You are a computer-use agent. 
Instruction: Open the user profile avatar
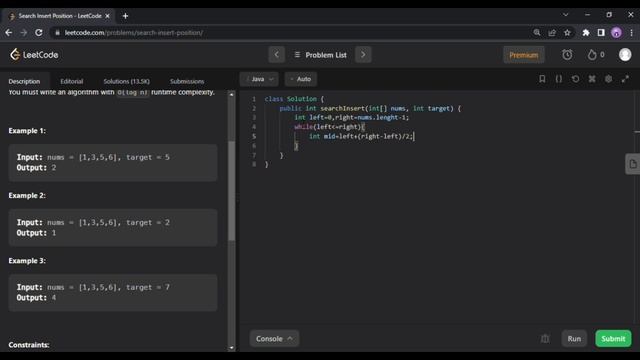click(x=625, y=55)
